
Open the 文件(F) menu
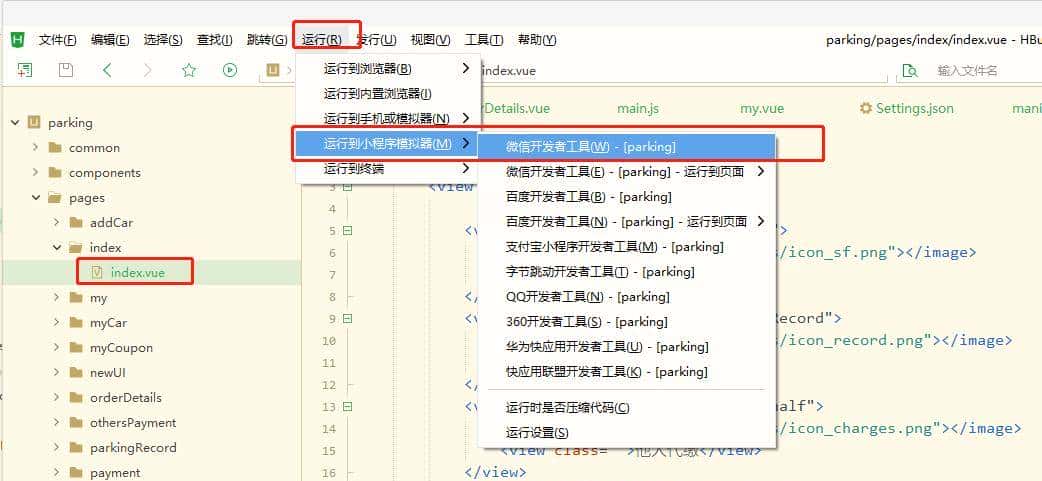pyautogui.click(x=58, y=40)
